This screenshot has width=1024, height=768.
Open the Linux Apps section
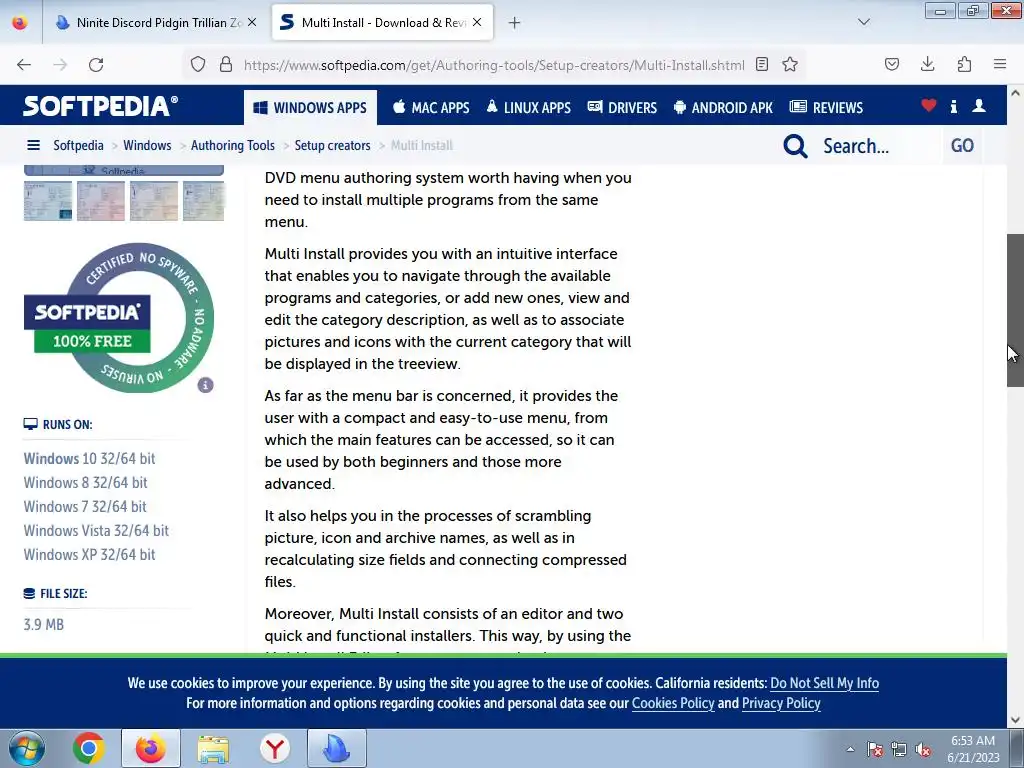coord(528,108)
